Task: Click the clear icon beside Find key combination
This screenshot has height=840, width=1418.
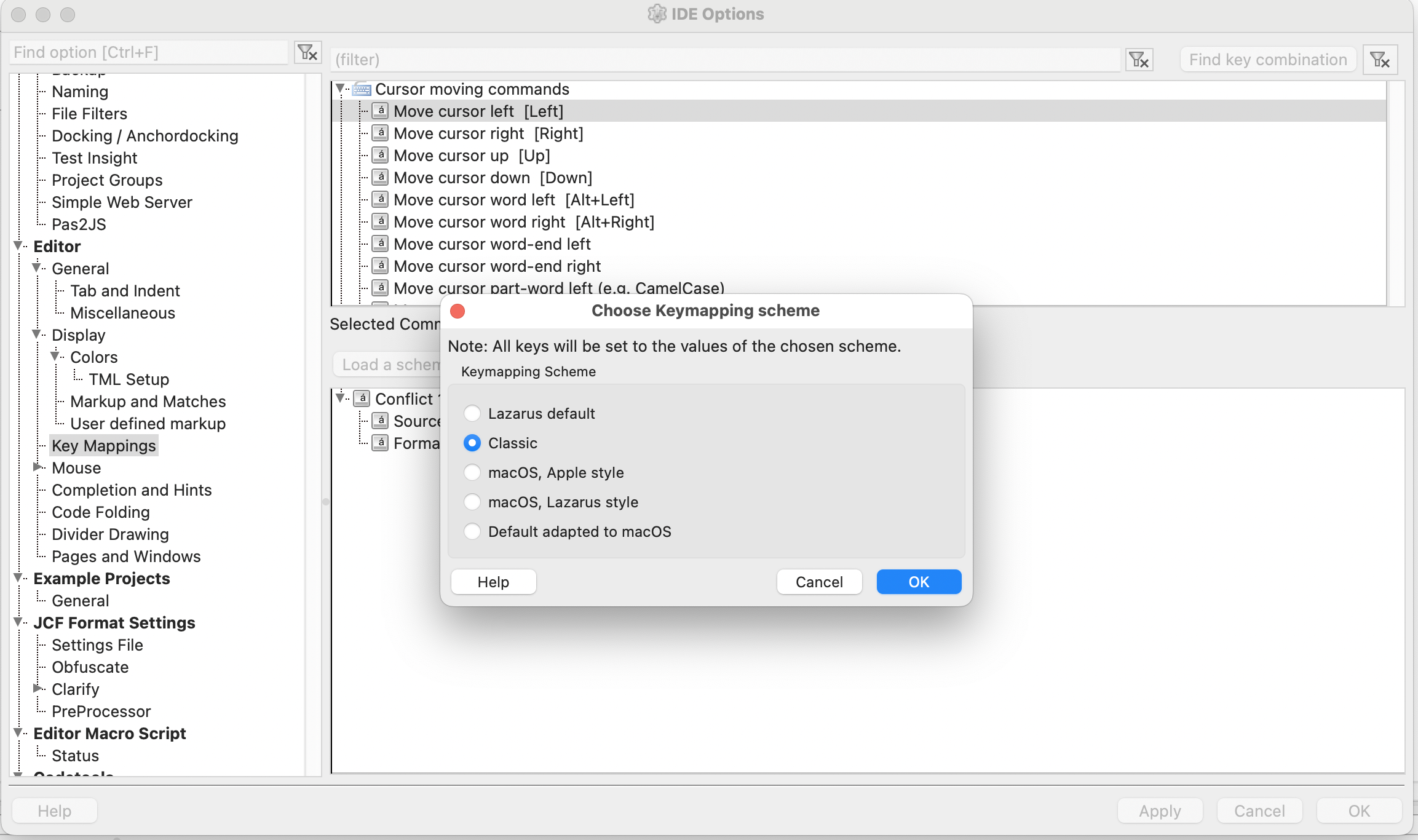Action: (x=1380, y=60)
